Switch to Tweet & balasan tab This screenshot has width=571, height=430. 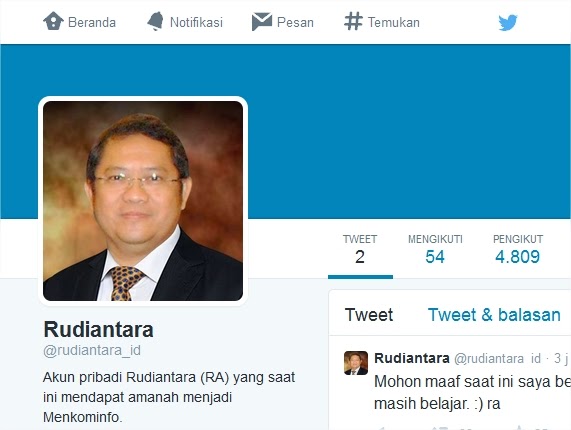point(494,315)
